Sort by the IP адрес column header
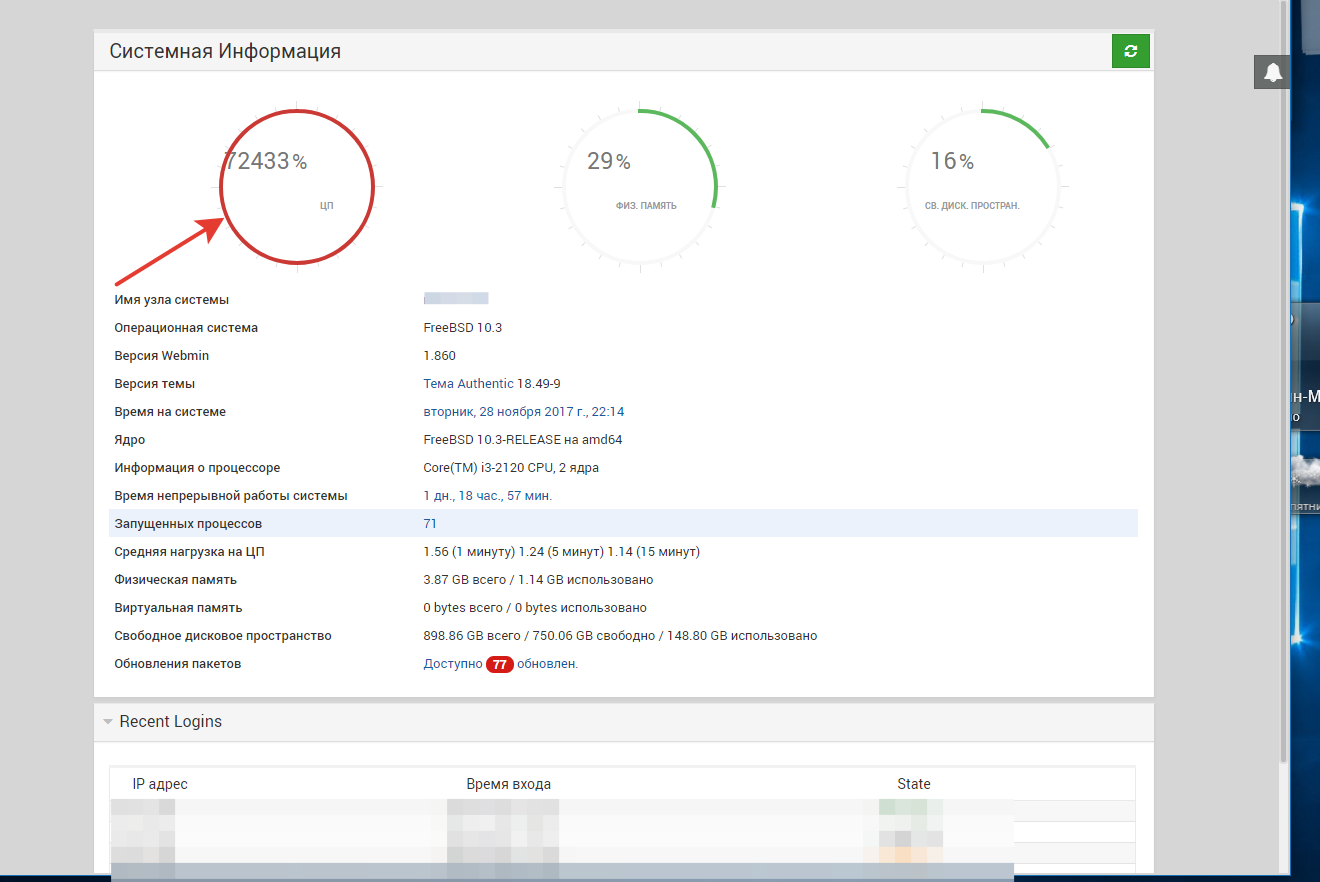1320x882 pixels. click(160, 784)
